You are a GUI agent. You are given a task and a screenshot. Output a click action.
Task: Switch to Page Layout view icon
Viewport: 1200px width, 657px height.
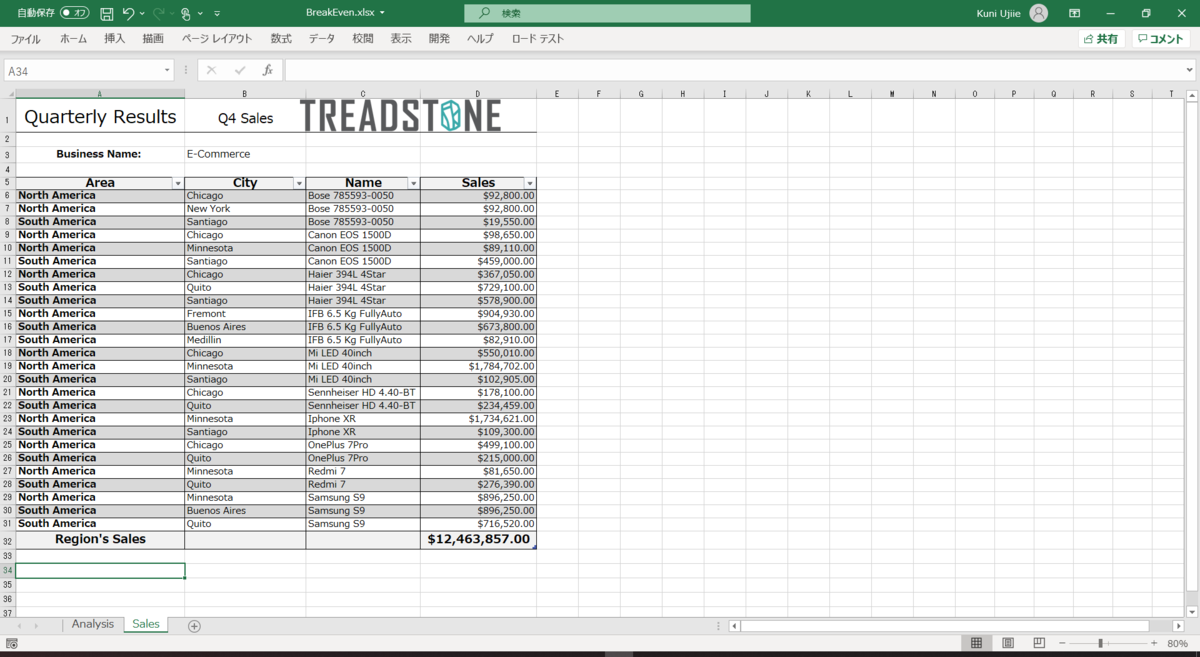pos(1008,643)
